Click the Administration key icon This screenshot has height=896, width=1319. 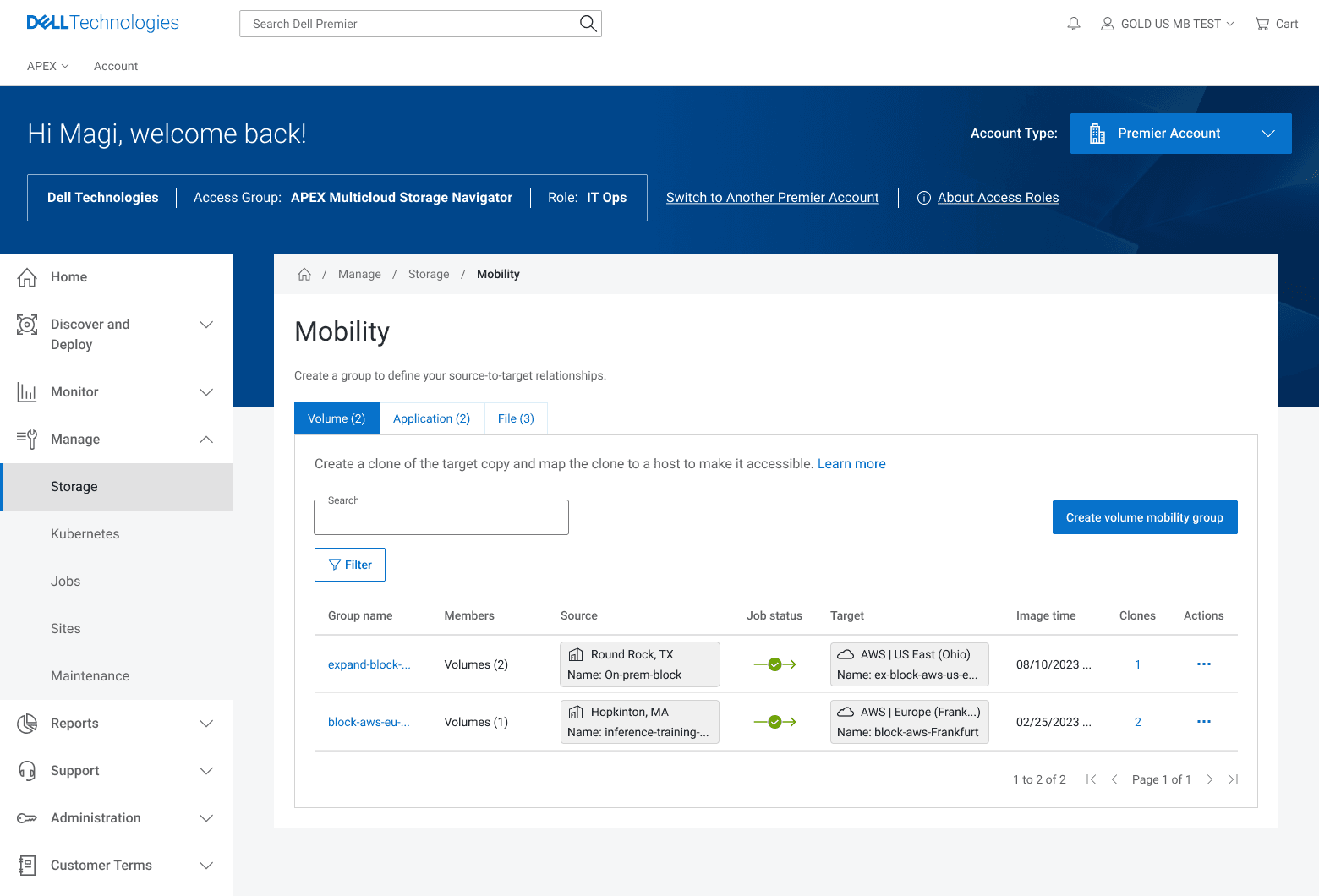pyautogui.click(x=27, y=818)
